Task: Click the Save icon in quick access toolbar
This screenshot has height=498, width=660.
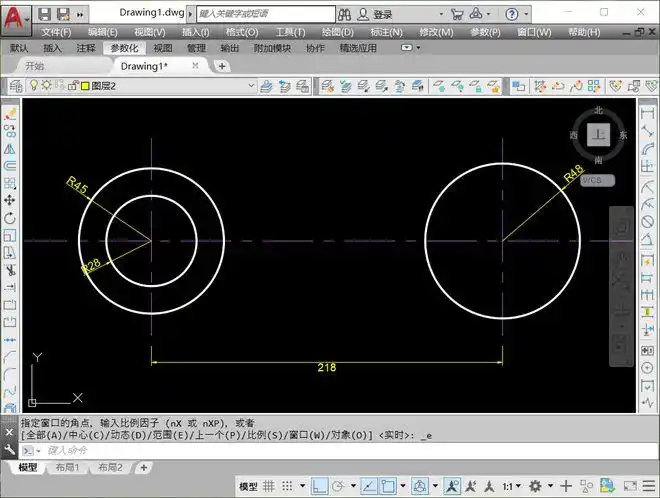Action: 62,14
